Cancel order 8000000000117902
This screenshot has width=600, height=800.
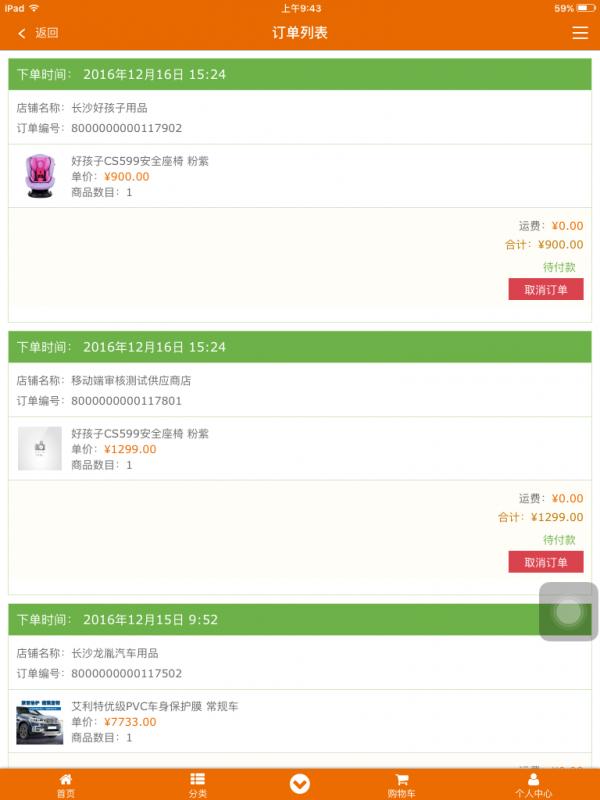pos(545,290)
